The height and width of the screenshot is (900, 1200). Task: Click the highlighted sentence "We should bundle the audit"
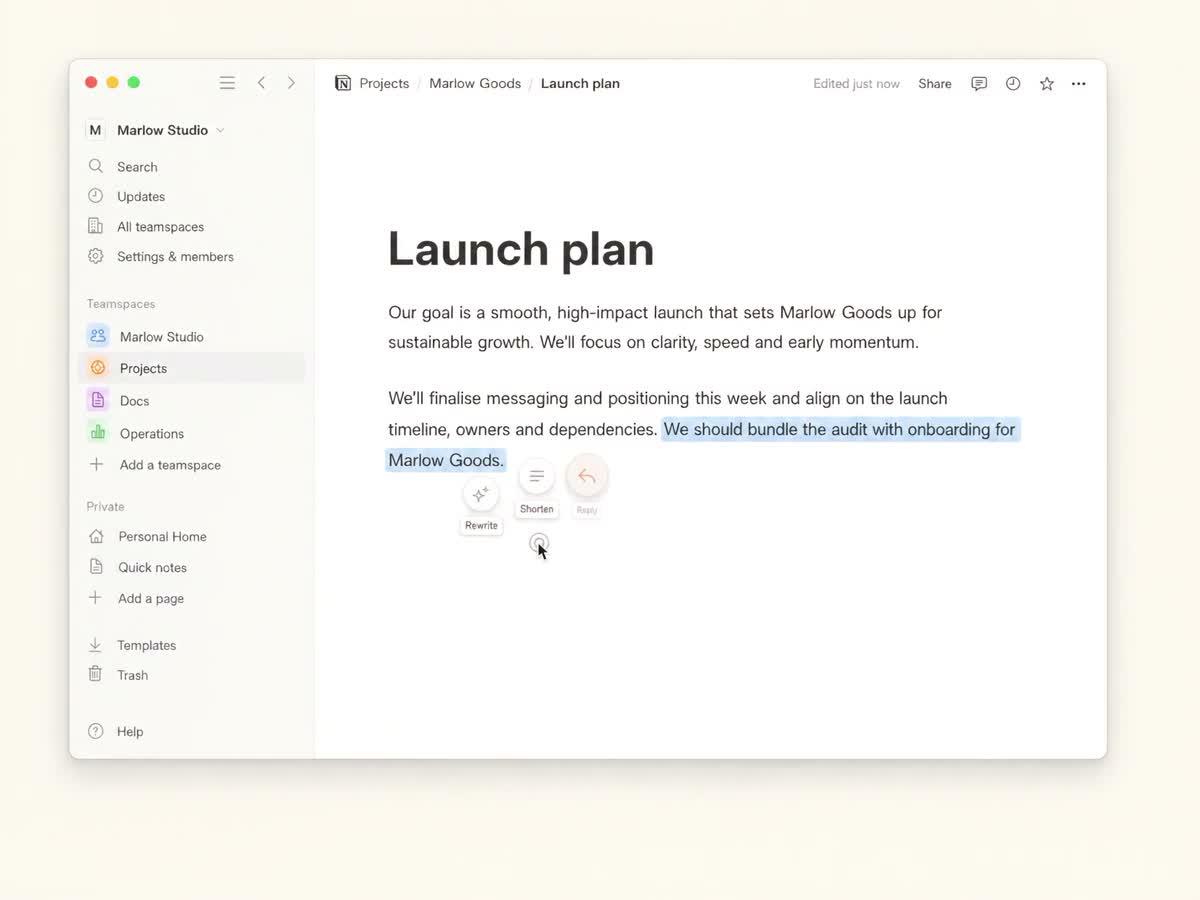click(x=840, y=429)
